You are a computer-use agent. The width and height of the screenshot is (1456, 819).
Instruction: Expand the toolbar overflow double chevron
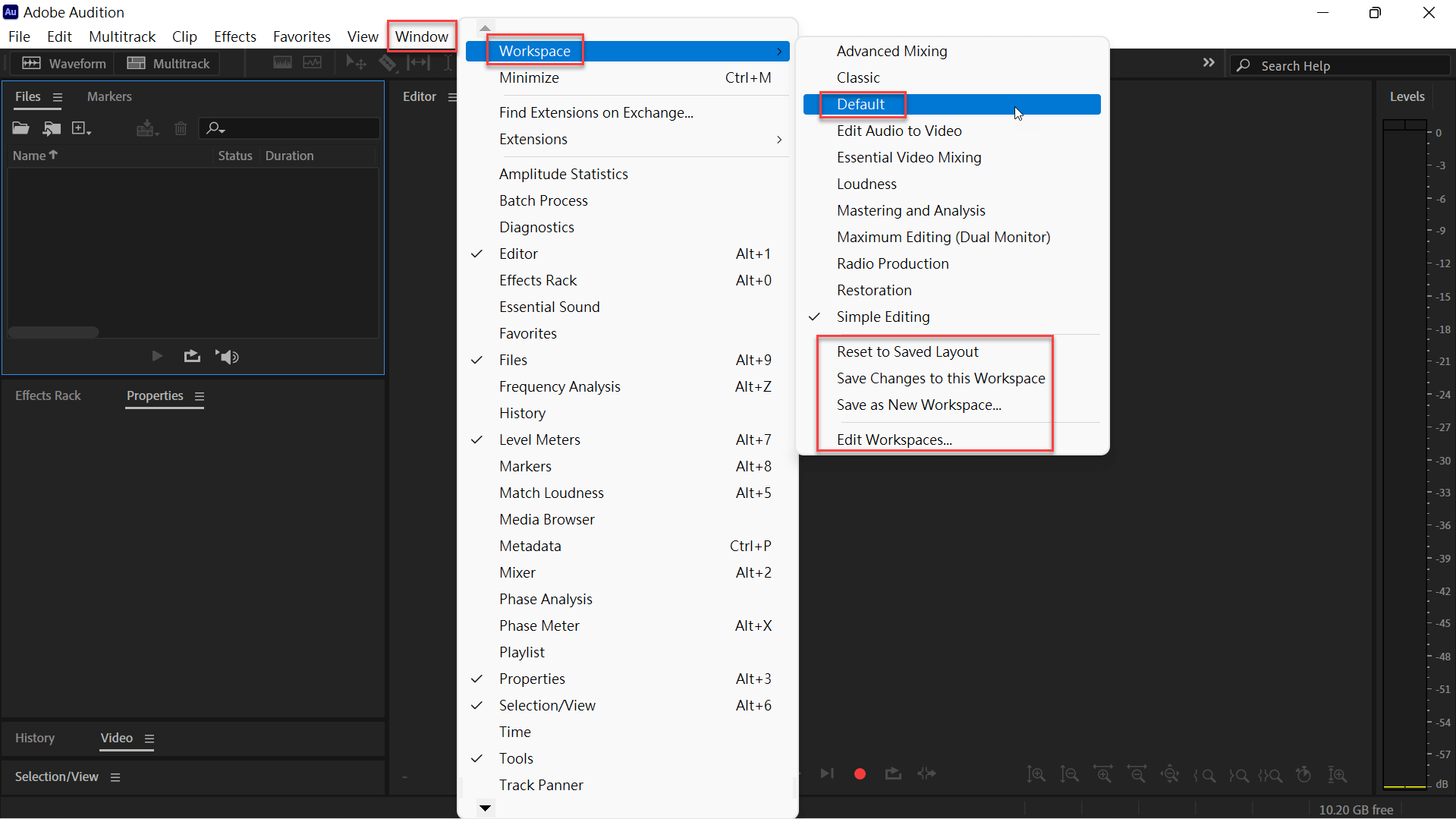coord(1209,62)
